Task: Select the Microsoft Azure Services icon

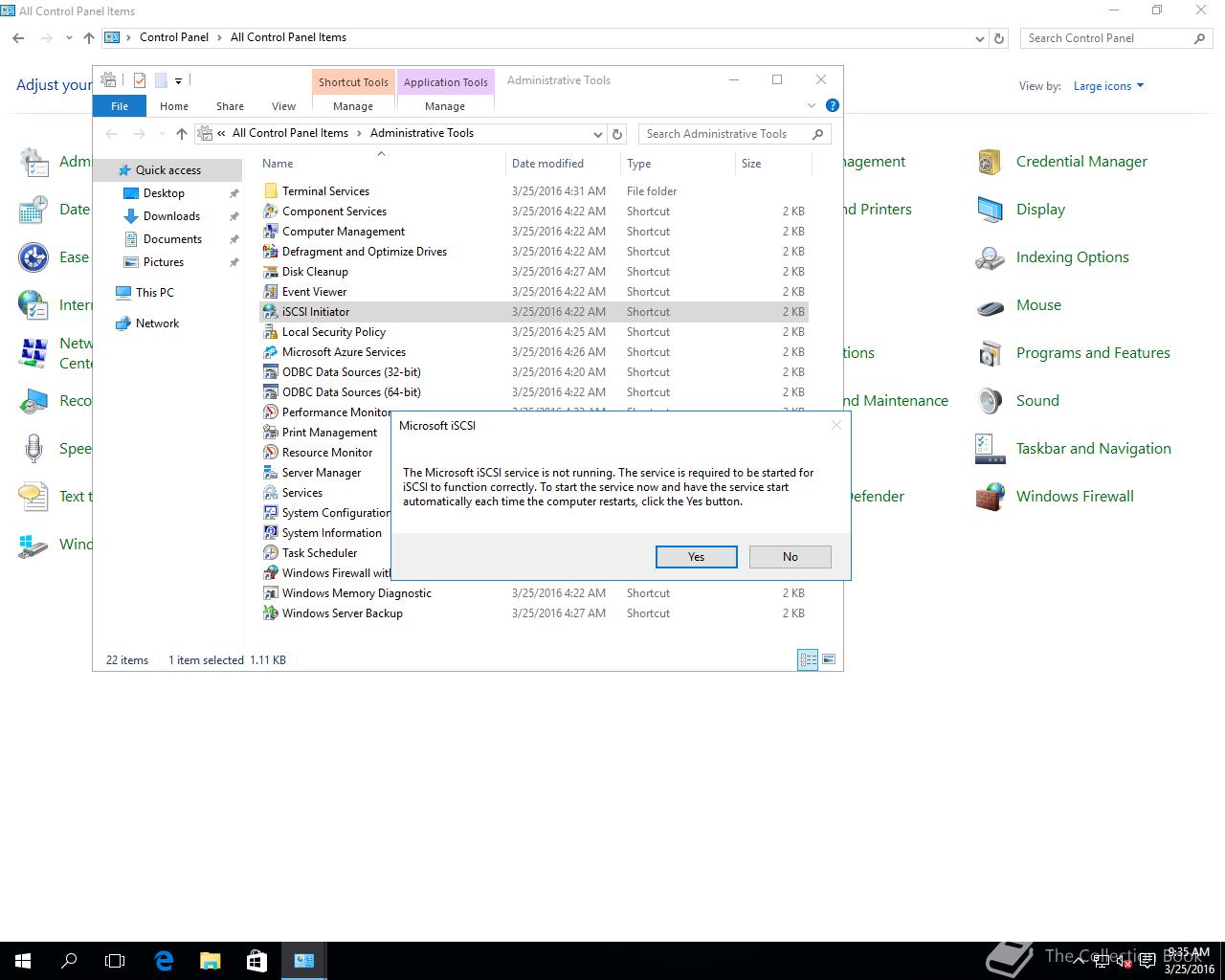Action: point(271,352)
